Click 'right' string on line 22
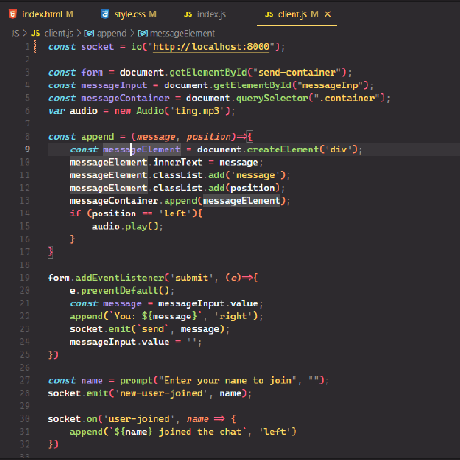The height and width of the screenshot is (460, 460). point(236,316)
